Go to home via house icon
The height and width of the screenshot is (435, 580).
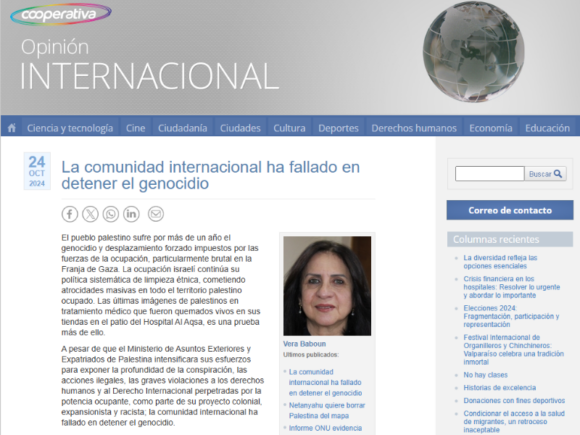pyautogui.click(x=12, y=128)
